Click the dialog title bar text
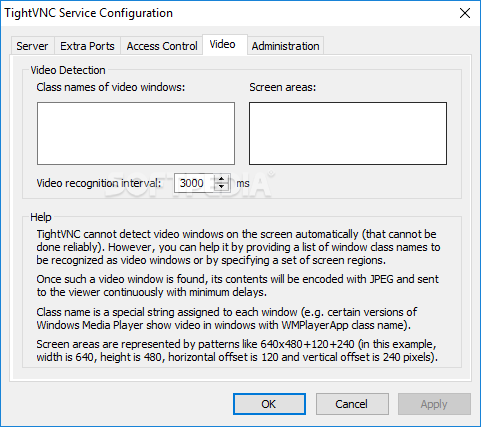This screenshot has width=481, height=427. click(x=89, y=13)
